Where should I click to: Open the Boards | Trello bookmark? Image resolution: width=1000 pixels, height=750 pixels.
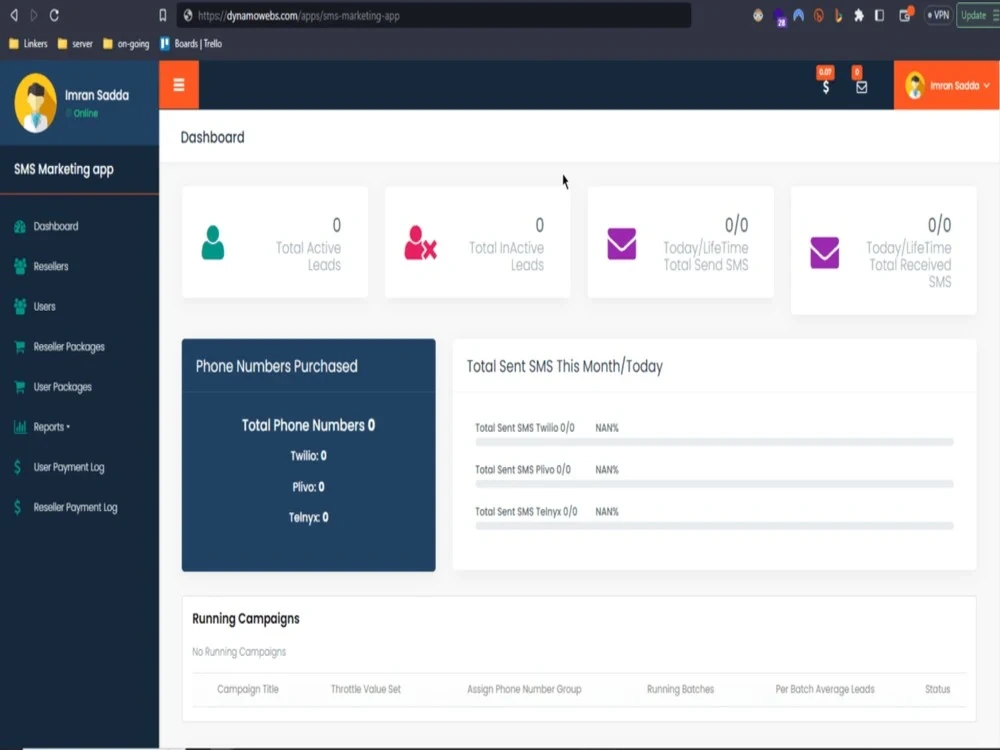pos(191,44)
